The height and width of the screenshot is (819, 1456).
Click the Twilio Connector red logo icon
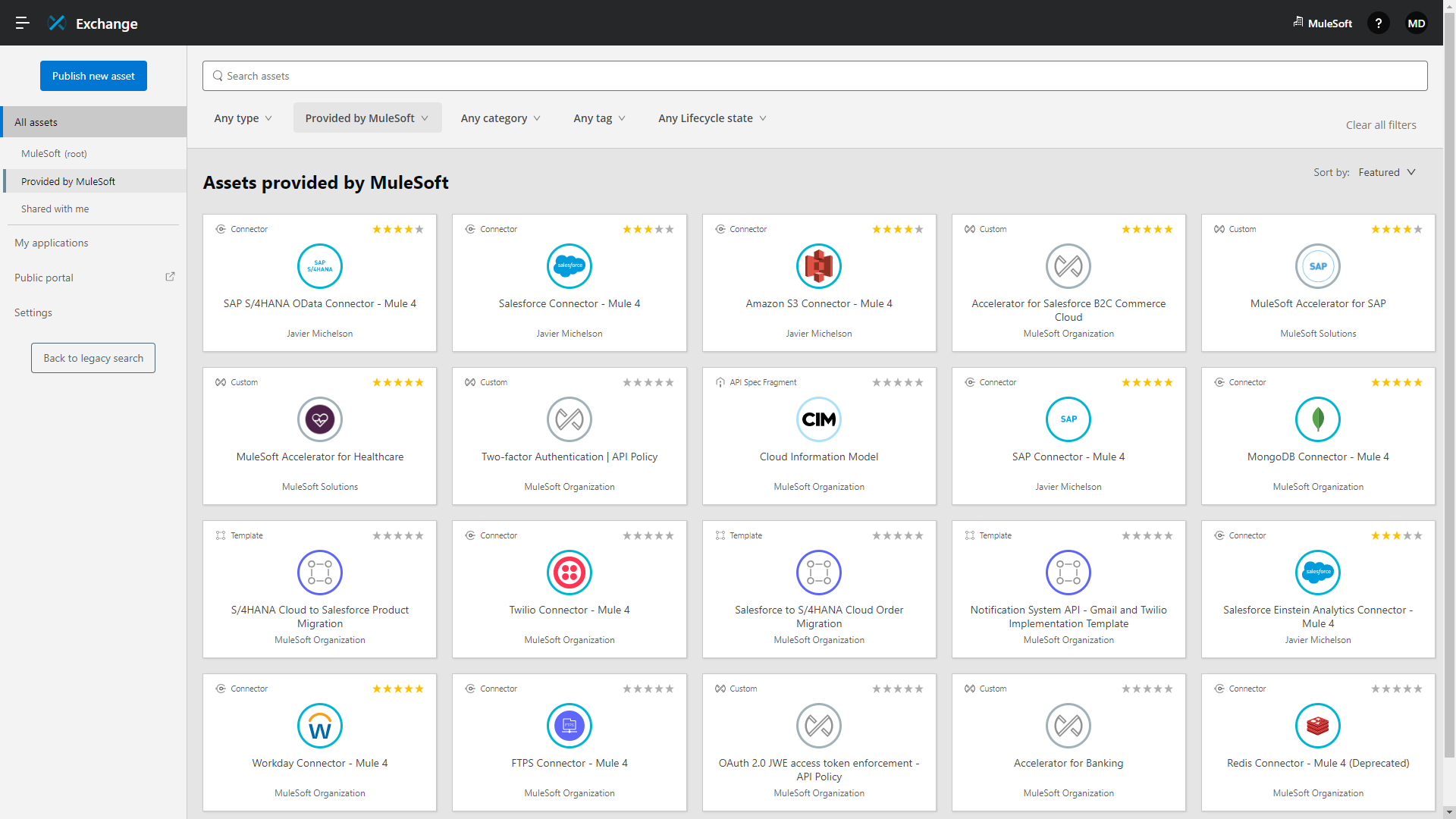(569, 573)
